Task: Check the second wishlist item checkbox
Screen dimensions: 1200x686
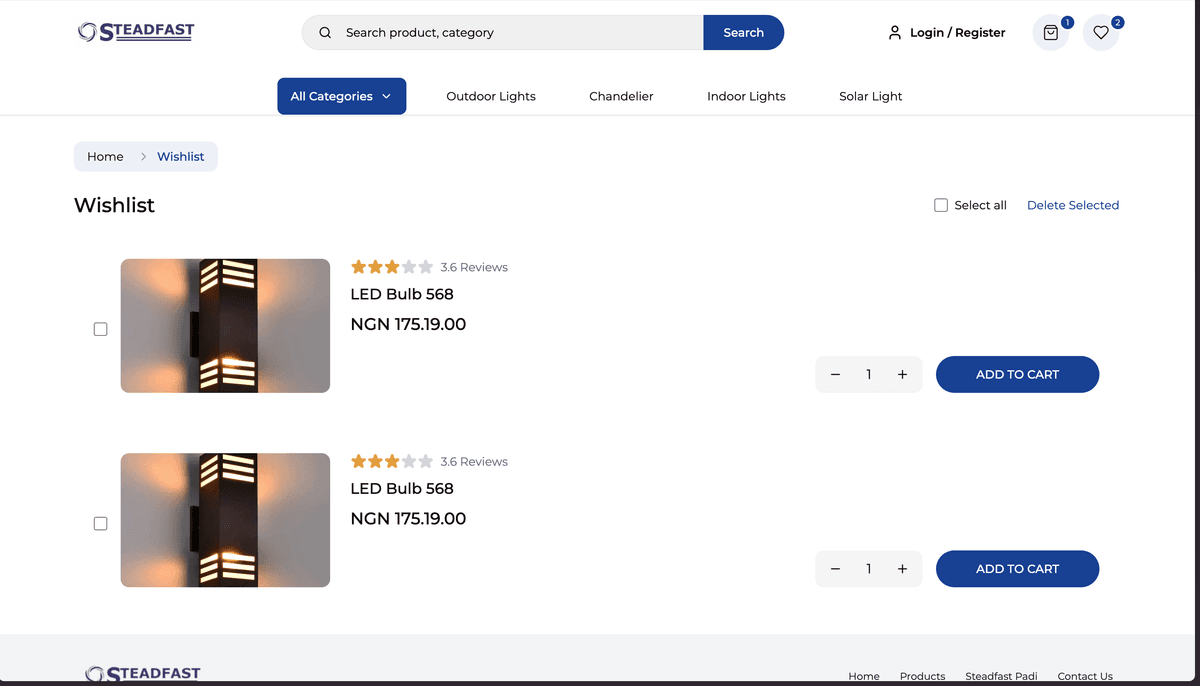Action: (x=100, y=523)
